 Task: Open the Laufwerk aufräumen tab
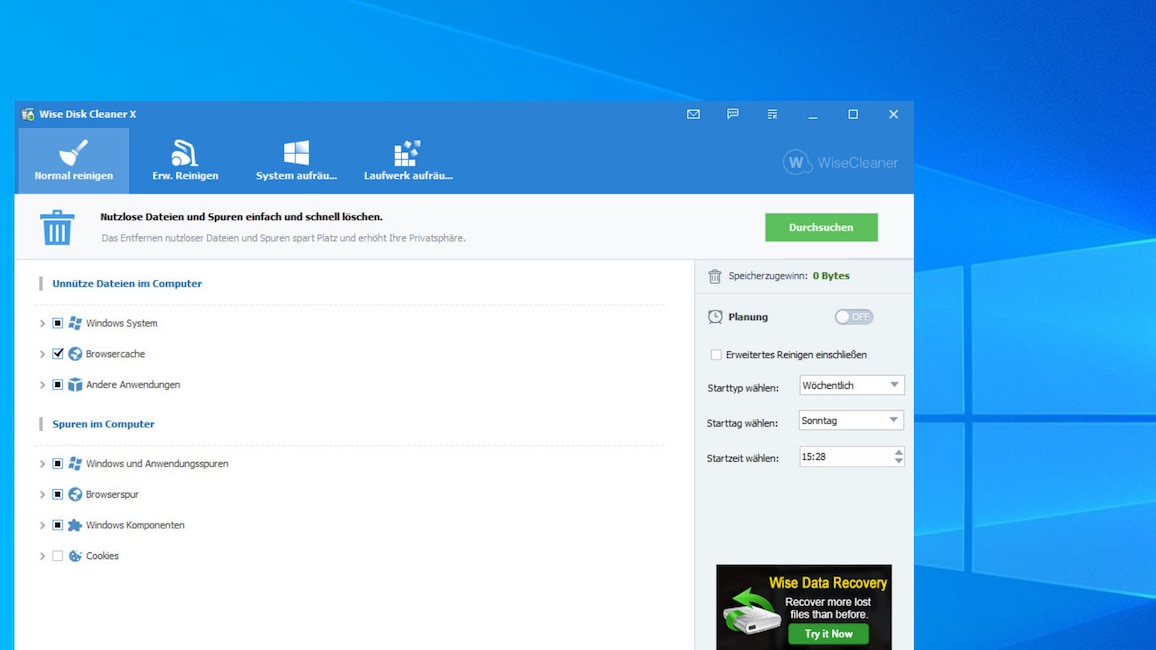pyautogui.click(x=408, y=160)
